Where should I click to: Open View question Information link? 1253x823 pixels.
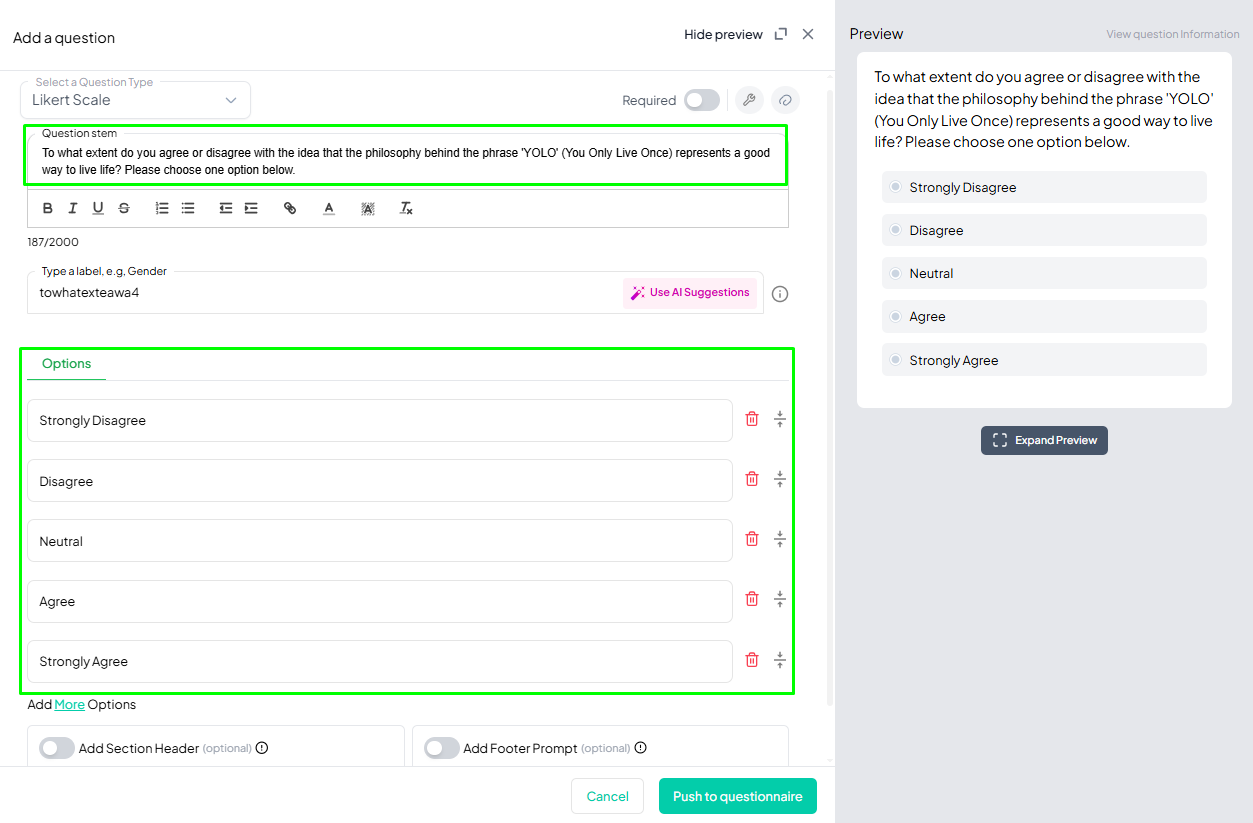pyautogui.click(x=1173, y=34)
